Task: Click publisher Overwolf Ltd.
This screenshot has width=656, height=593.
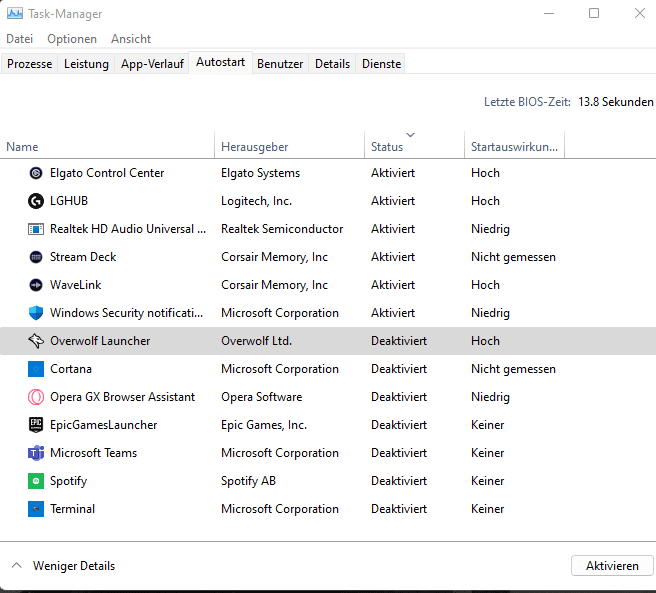Action: (x=256, y=341)
